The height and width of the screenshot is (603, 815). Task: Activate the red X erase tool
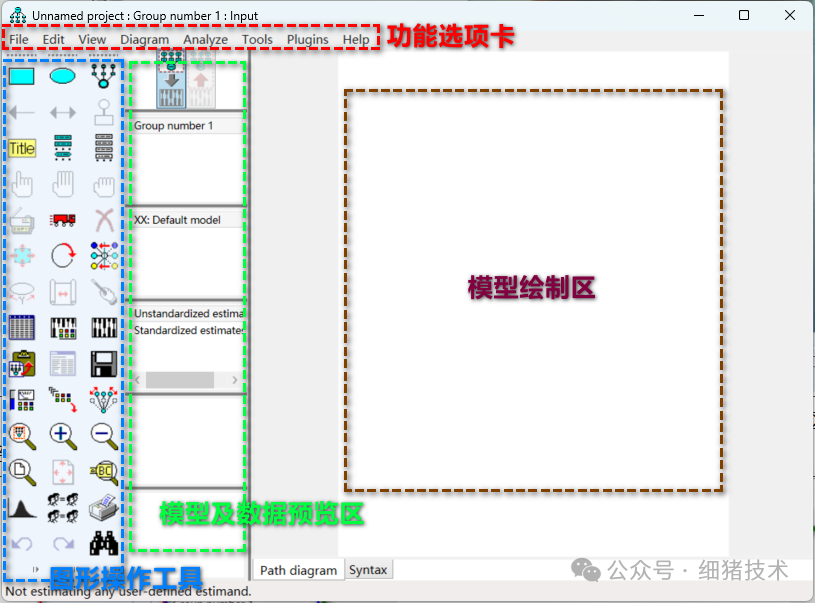click(x=103, y=220)
